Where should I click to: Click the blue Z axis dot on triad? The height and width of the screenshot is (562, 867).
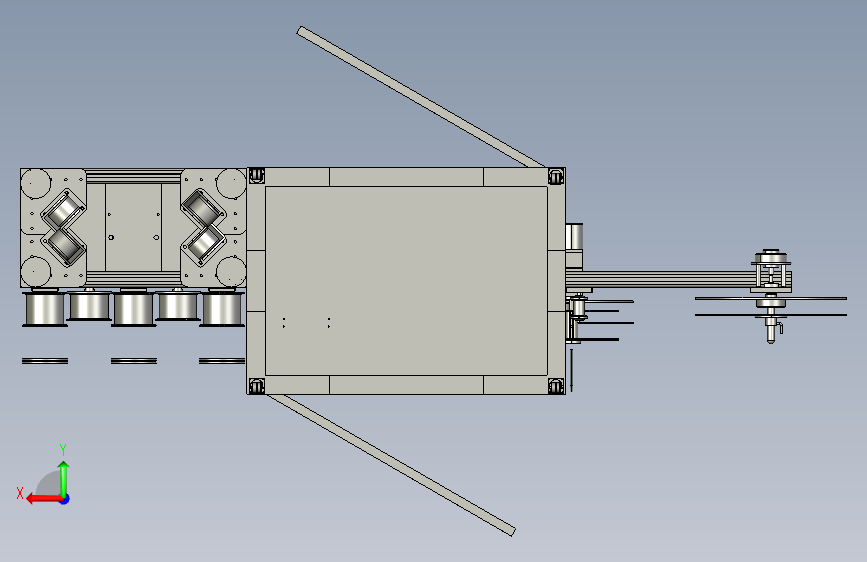point(65,499)
